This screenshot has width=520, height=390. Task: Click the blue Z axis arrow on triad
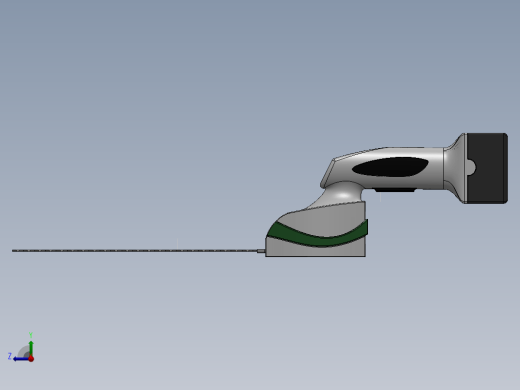(x=21, y=359)
